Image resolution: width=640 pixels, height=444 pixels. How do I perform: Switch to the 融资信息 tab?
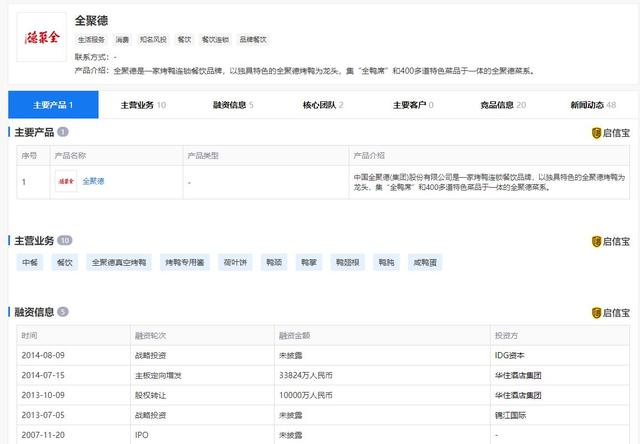pyautogui.click(x=233, y=105)
